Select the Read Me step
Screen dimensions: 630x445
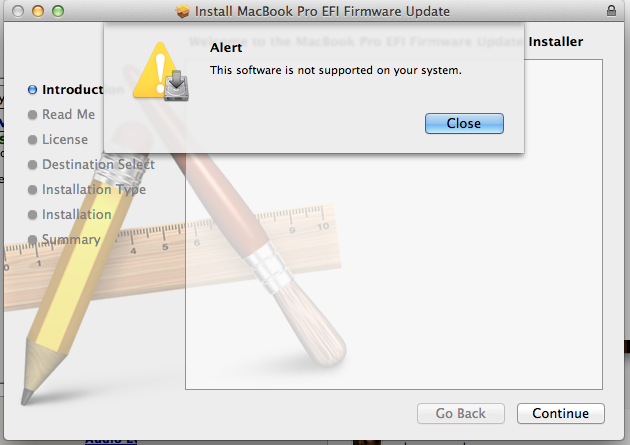pyautogui.click(x=68, y=114)
